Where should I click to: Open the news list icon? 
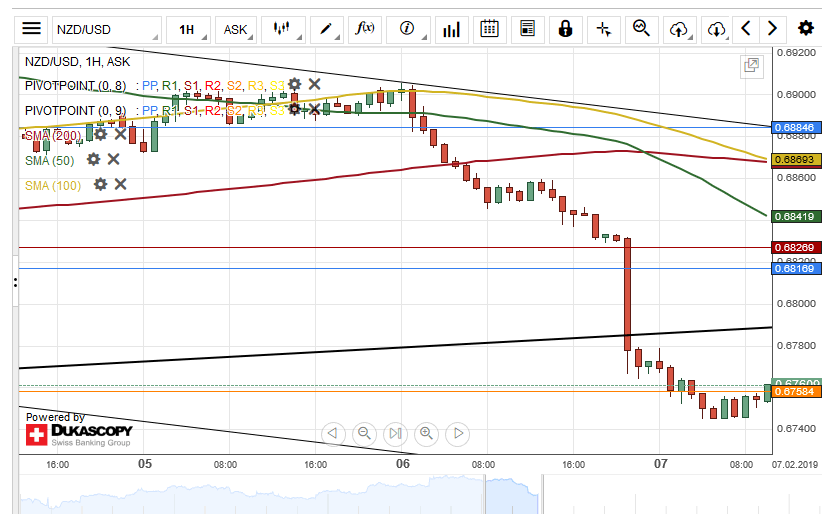pyautogui.click(x=527, y=29)
